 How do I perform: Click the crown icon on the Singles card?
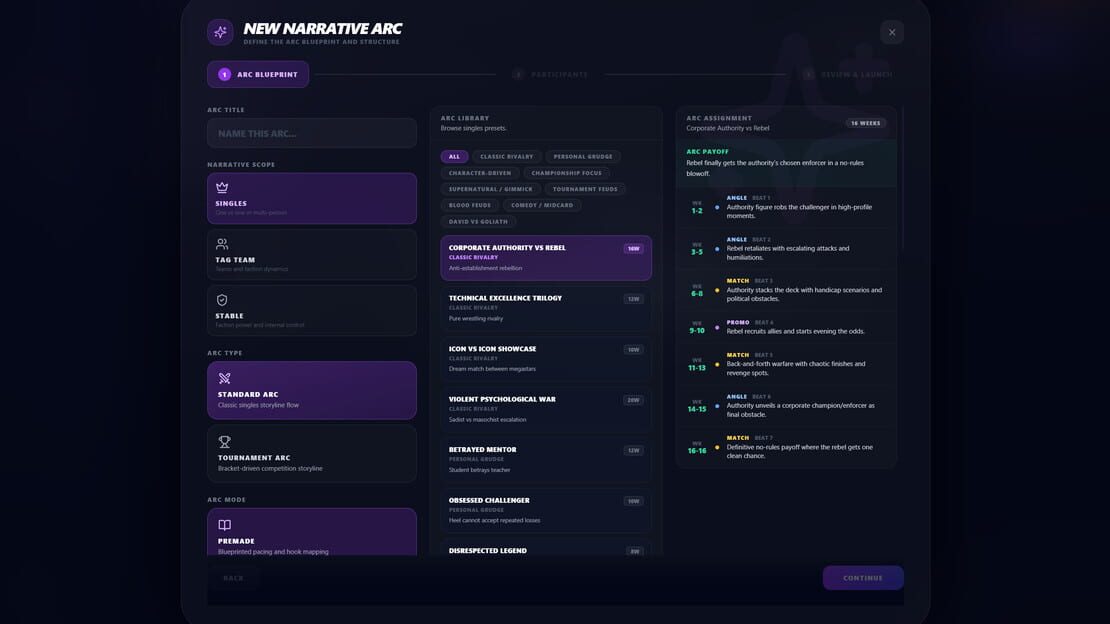click(222, 188)
